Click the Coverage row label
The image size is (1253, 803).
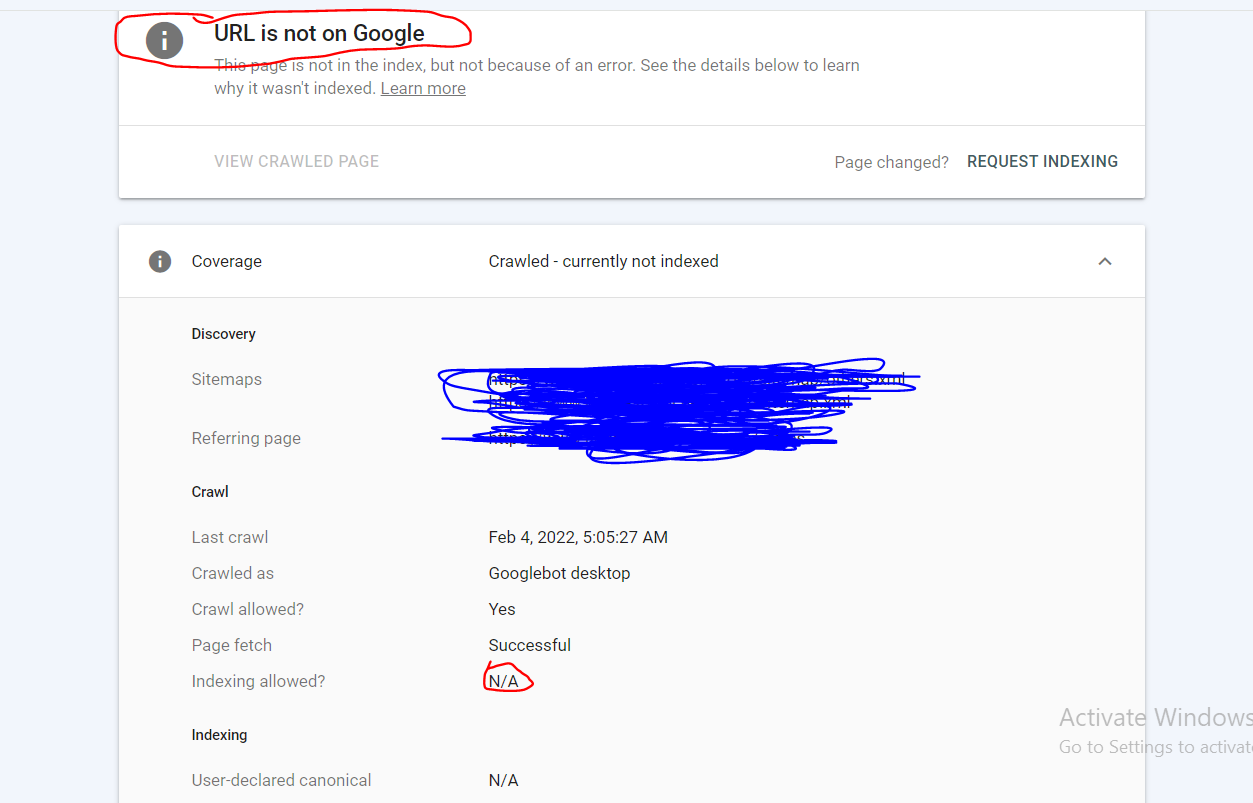[227, 262]
